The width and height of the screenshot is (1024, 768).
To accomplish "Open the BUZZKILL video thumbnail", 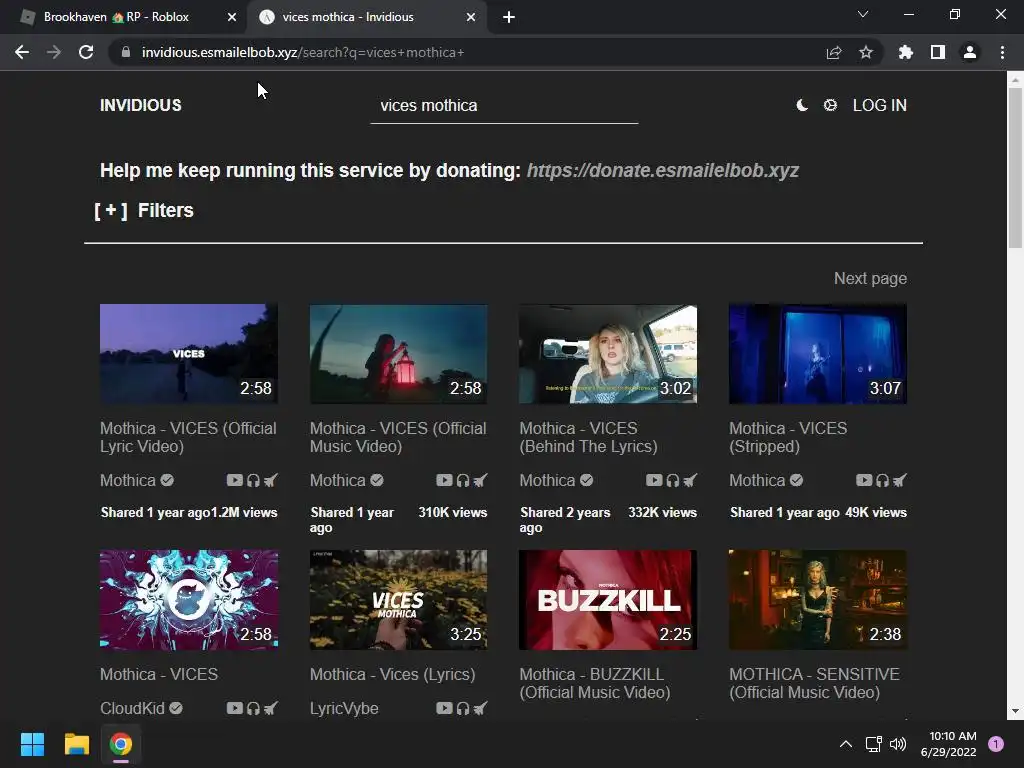I will 608,600.
